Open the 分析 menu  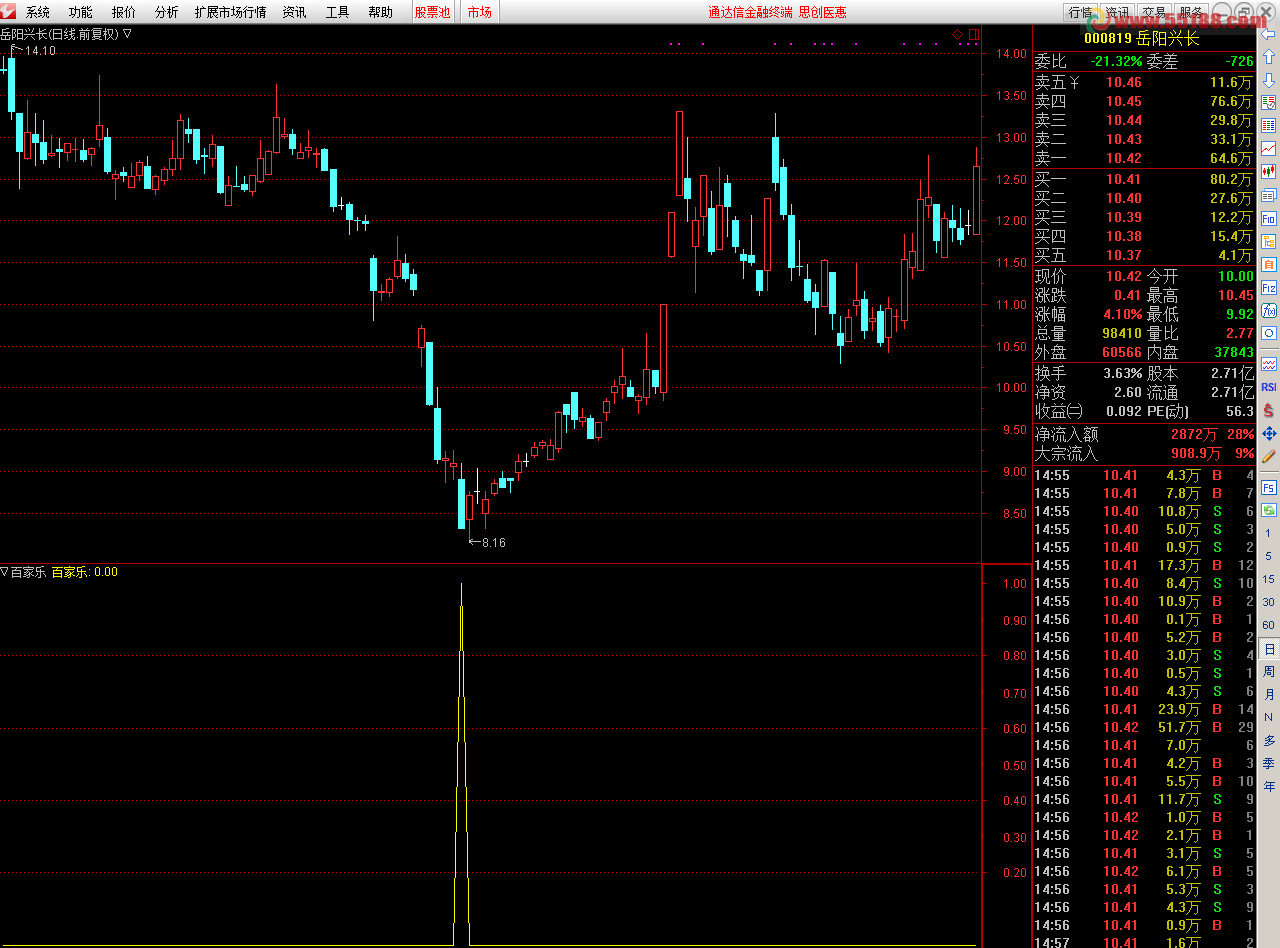tap(167, 12)
